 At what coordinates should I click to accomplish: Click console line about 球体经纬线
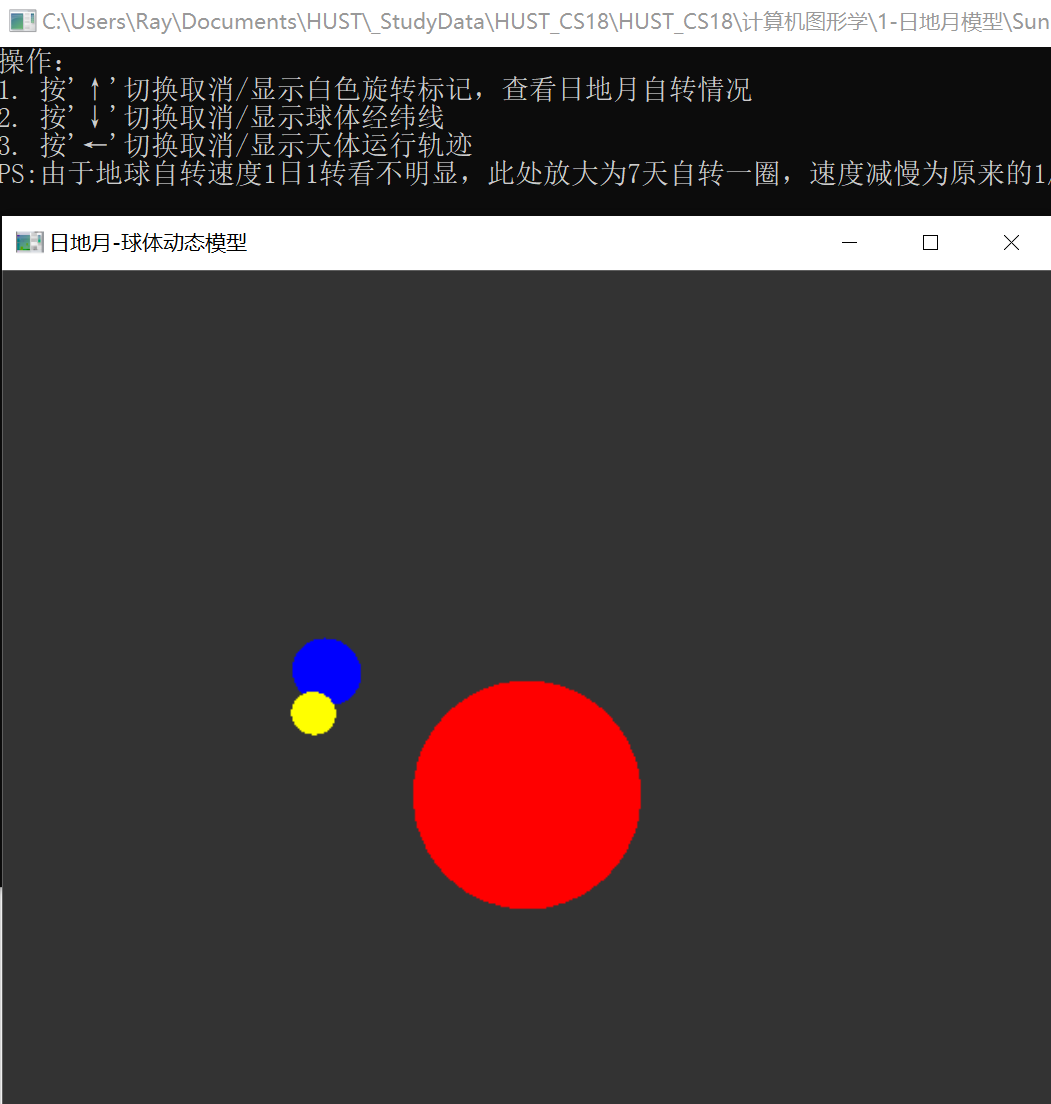click(x=222, y=118)
